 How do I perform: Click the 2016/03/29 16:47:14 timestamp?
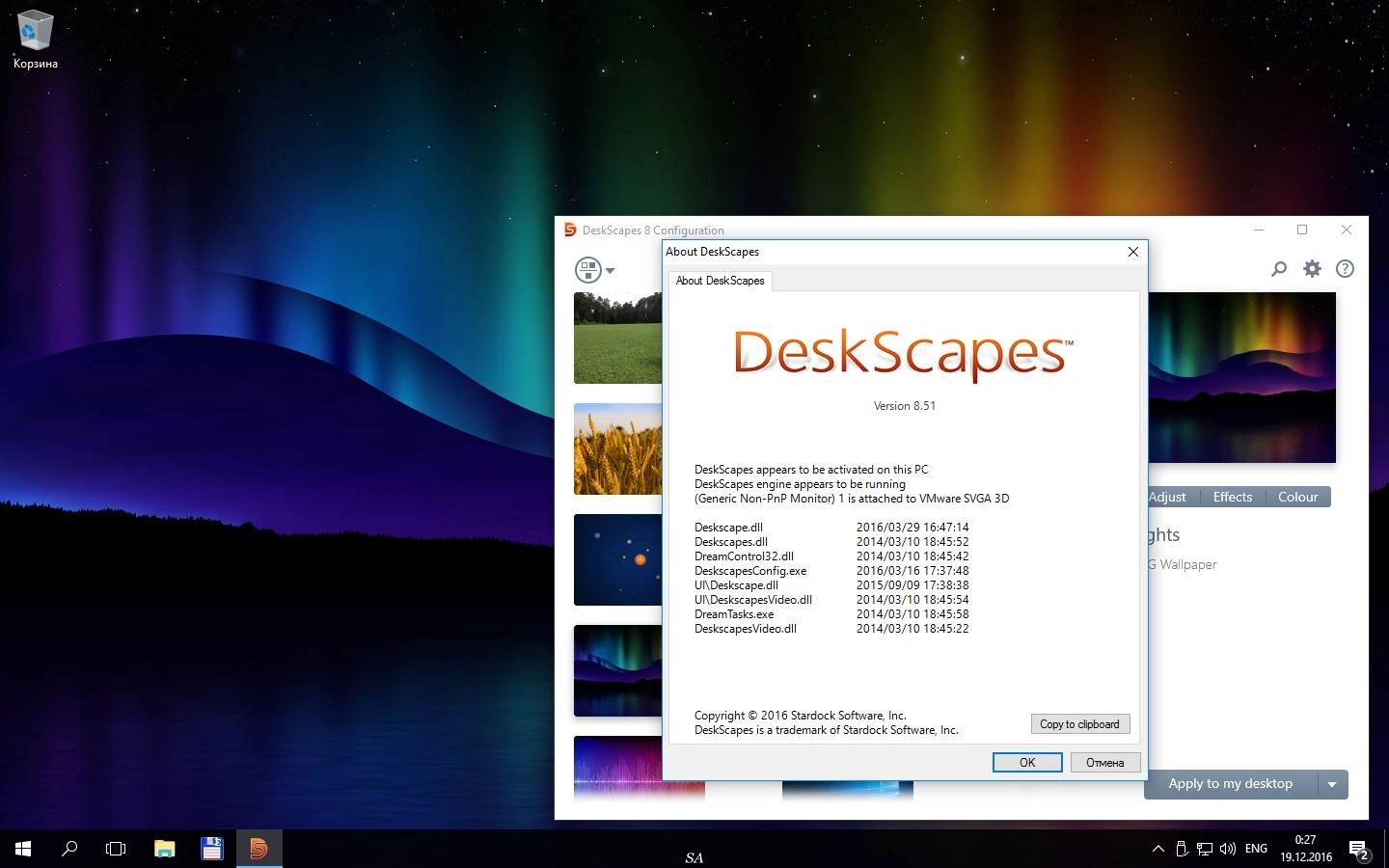tap(912, 528)
